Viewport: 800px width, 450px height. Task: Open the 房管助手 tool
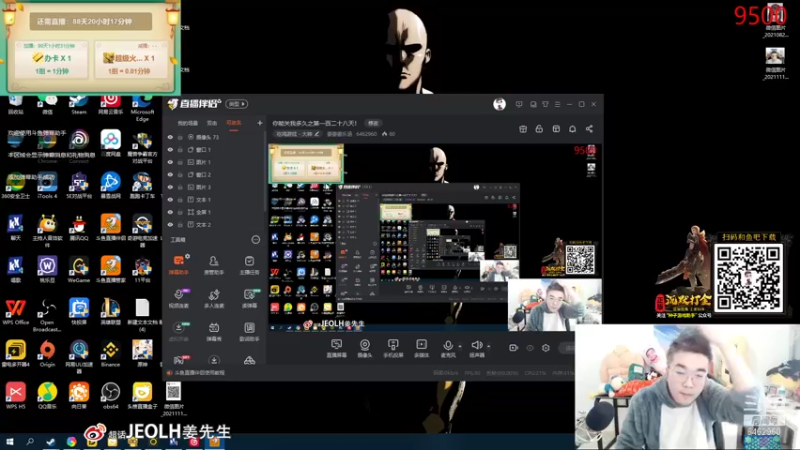[214, 265]
